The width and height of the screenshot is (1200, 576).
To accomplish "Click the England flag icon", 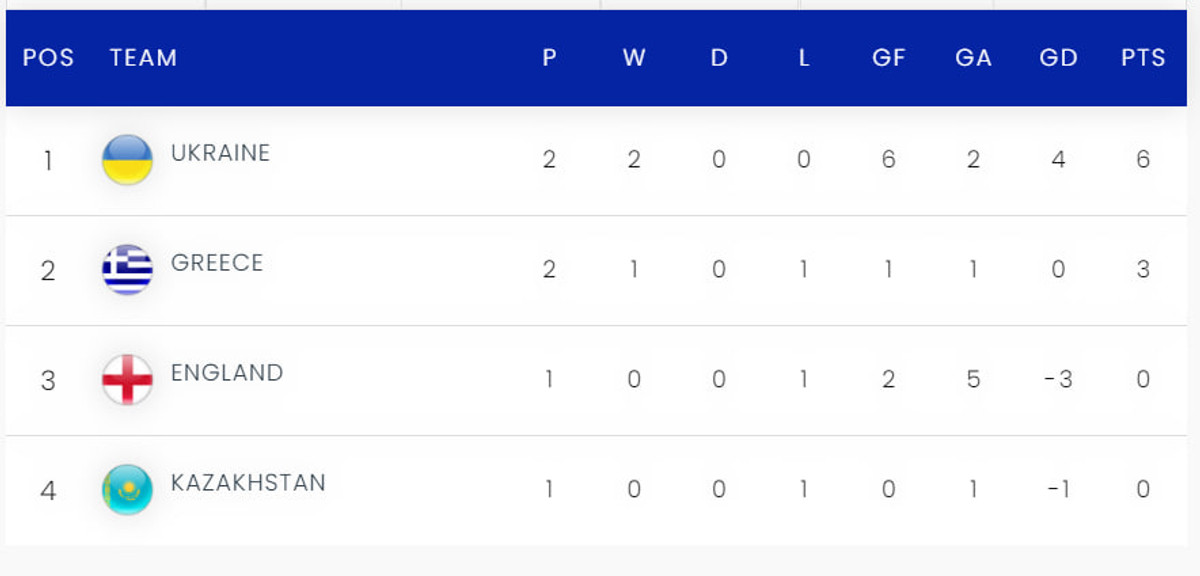I will (127, 380).
